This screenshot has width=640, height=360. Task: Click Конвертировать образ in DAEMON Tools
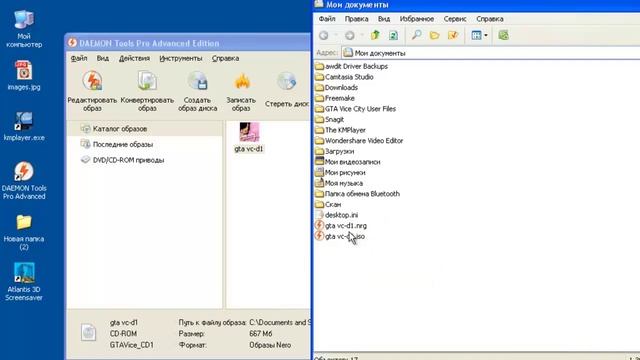pos(147,91)
